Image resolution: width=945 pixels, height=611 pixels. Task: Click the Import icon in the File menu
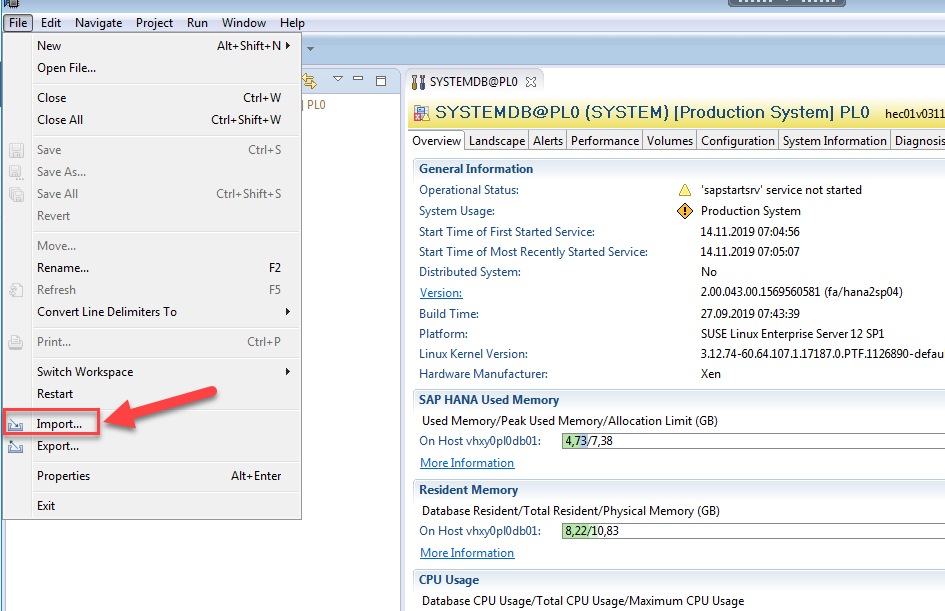[x=15, y=423]
